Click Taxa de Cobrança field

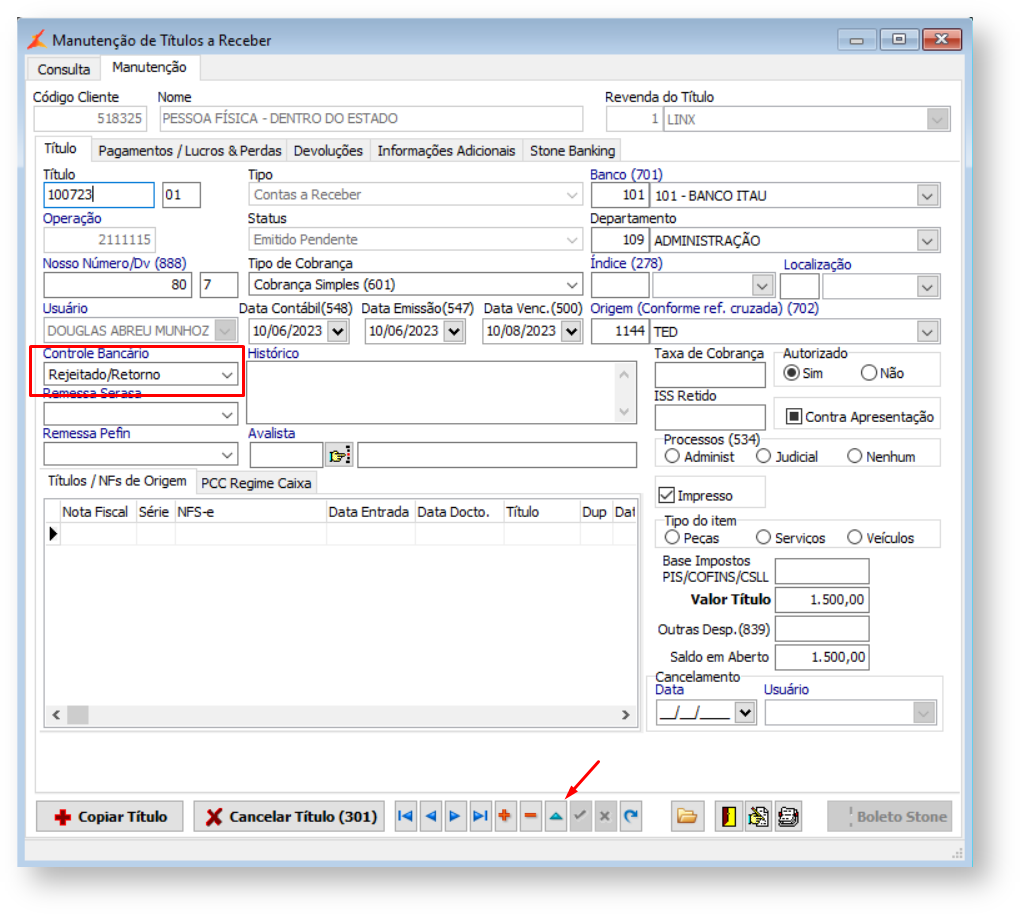710,375
